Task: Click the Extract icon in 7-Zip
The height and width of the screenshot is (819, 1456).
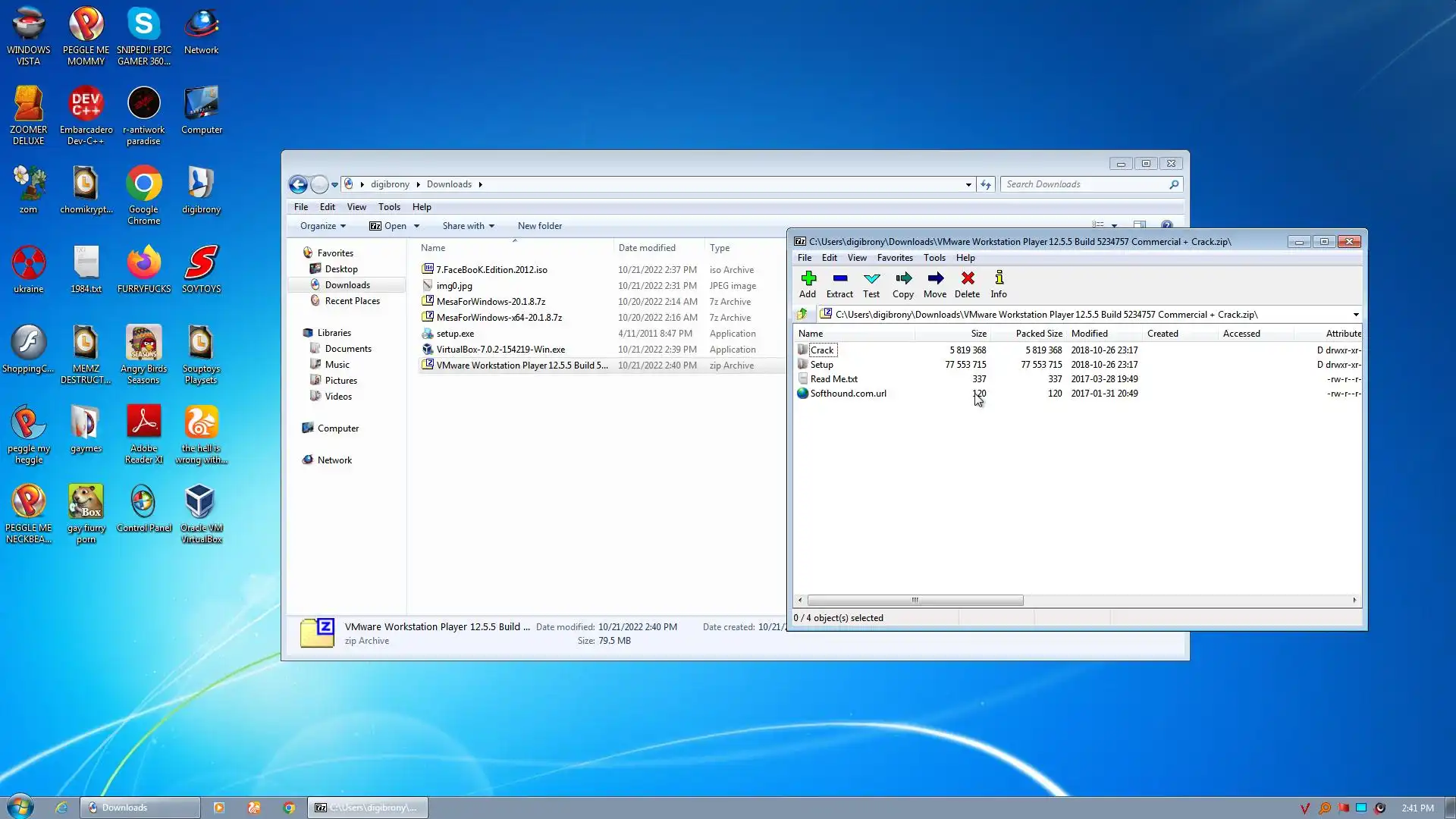Action: pyautogui.click(x=839, y=284)
